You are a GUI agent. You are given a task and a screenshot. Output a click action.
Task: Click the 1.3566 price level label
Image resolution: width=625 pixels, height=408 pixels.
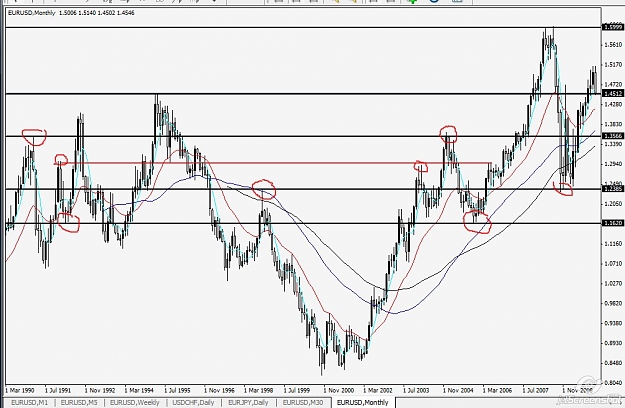(613, 136)
